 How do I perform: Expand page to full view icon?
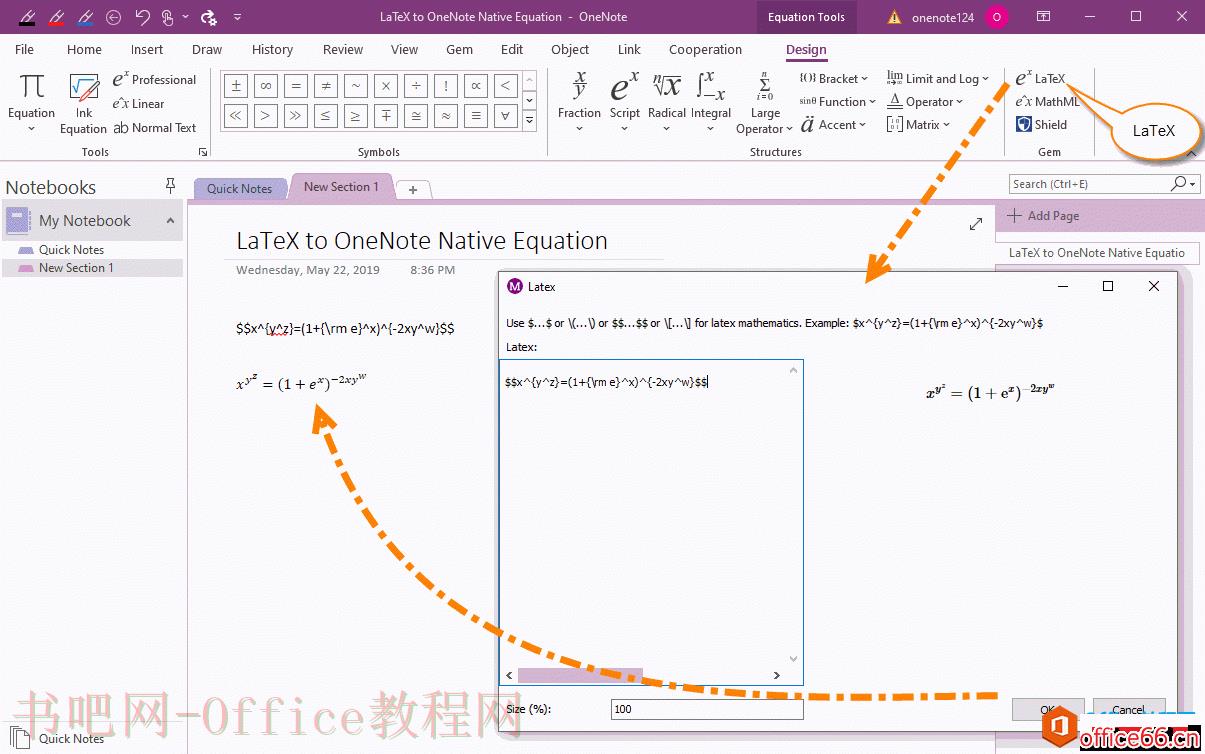click(976, 224)
